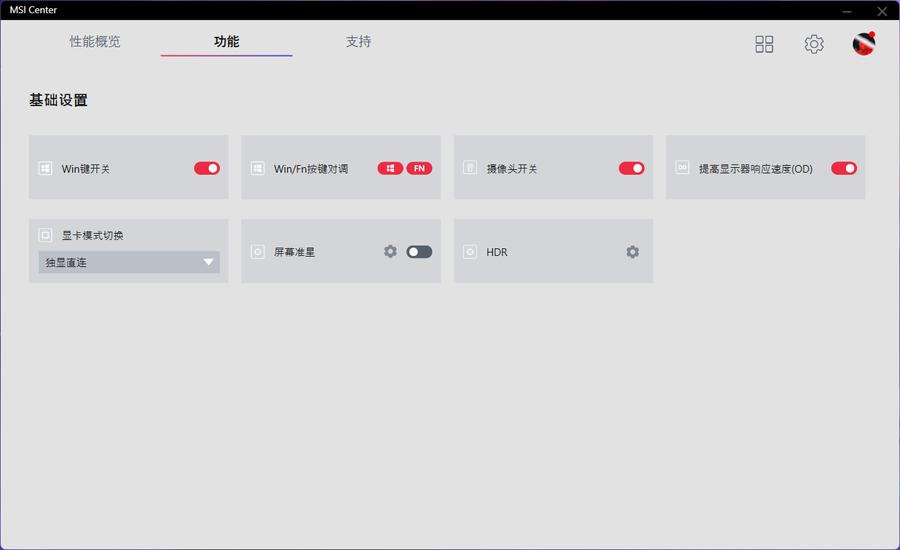Click the HDR label text
Screen dimensions: 900x550
pos(497,252)
